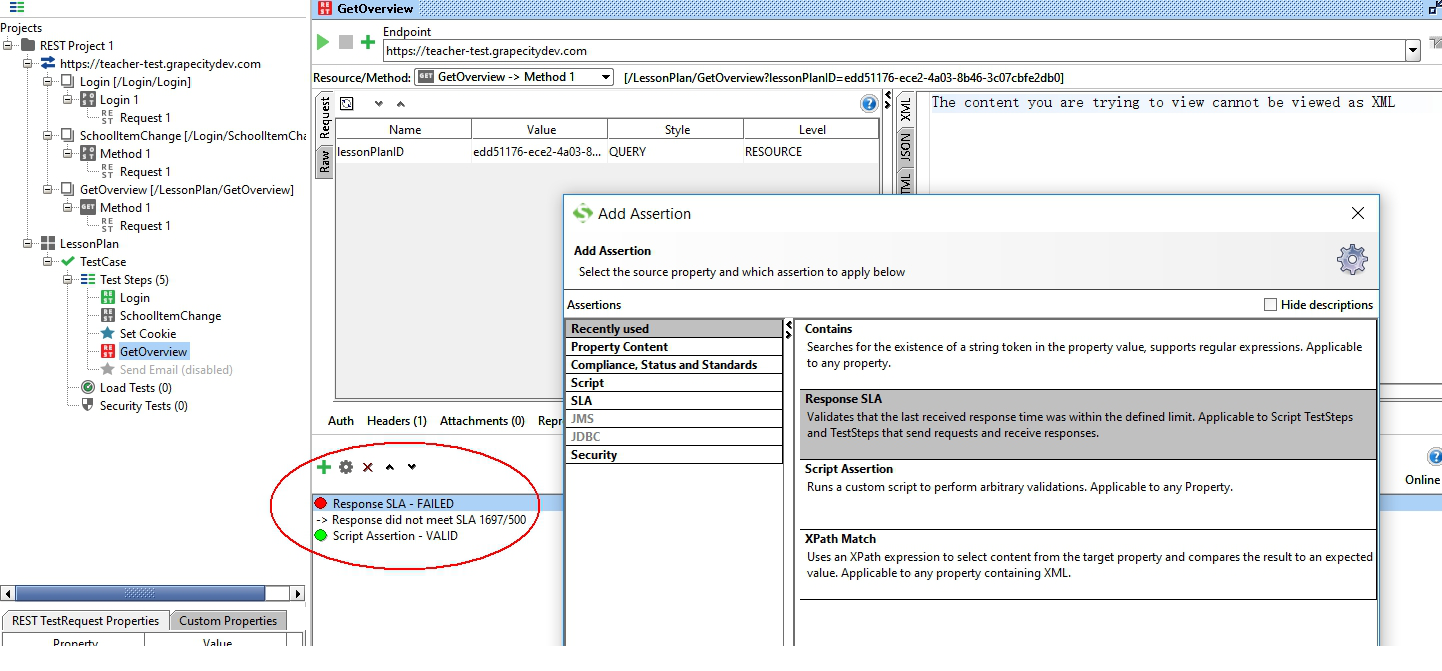Open the Custom Properties tab
1442x671 pixels.
[228, 620]
